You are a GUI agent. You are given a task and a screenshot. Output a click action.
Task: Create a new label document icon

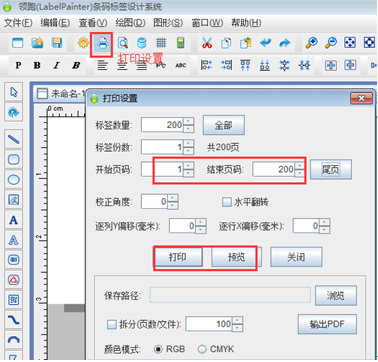click(x=17, y=43)
